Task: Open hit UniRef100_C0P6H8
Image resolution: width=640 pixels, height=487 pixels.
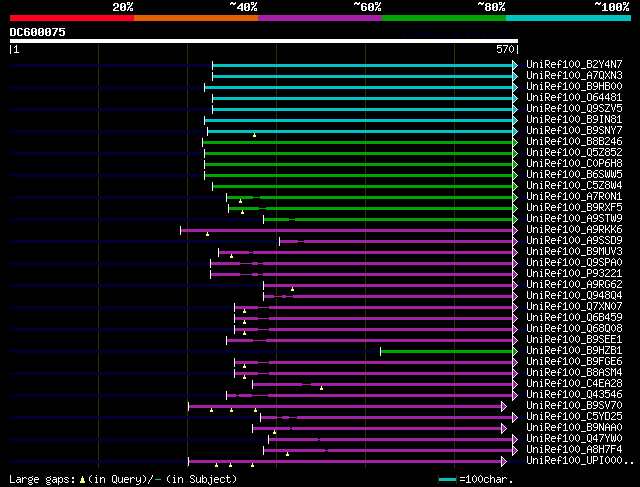Action: [x=574, y=164]
